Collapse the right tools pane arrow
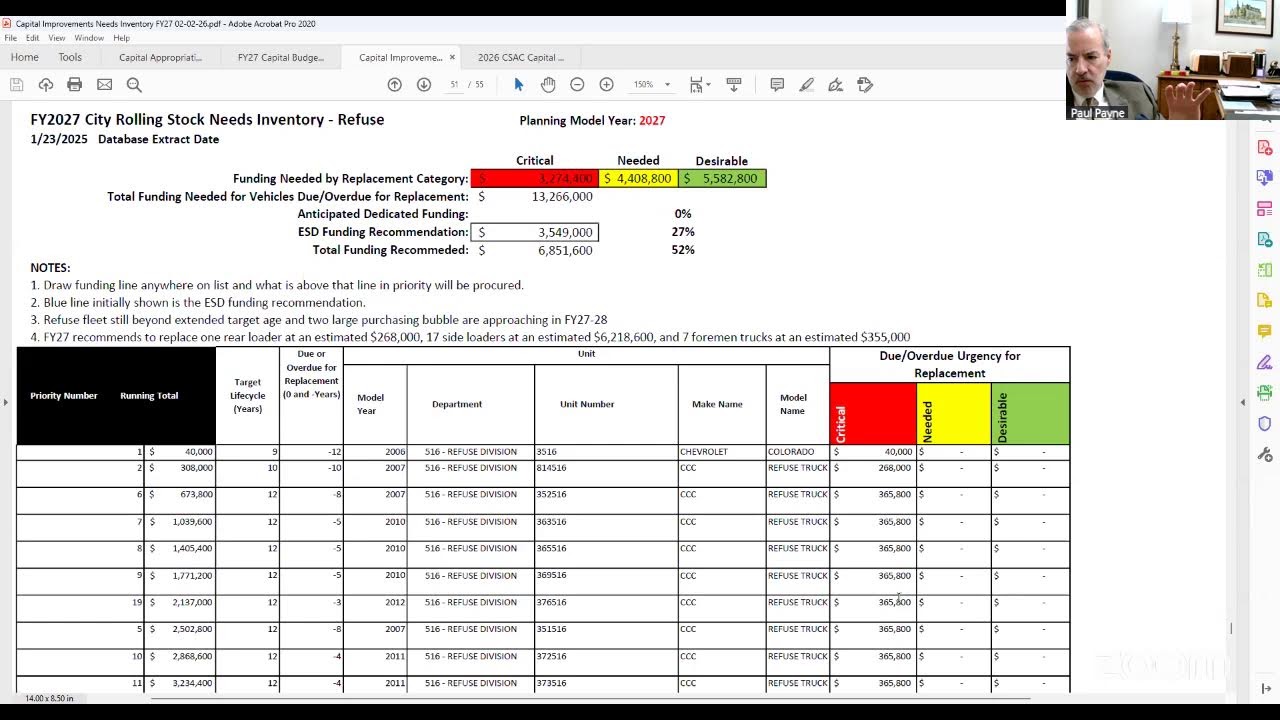 coord(1243,402)
